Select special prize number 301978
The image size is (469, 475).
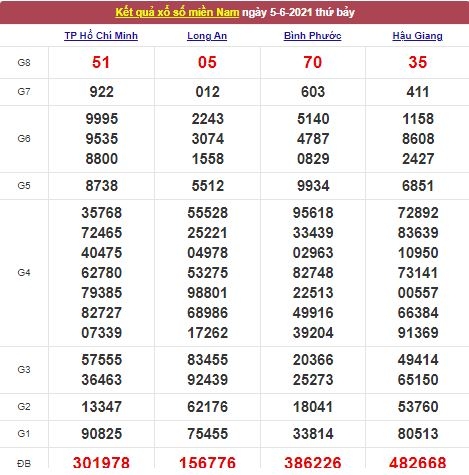click(101, 463)
